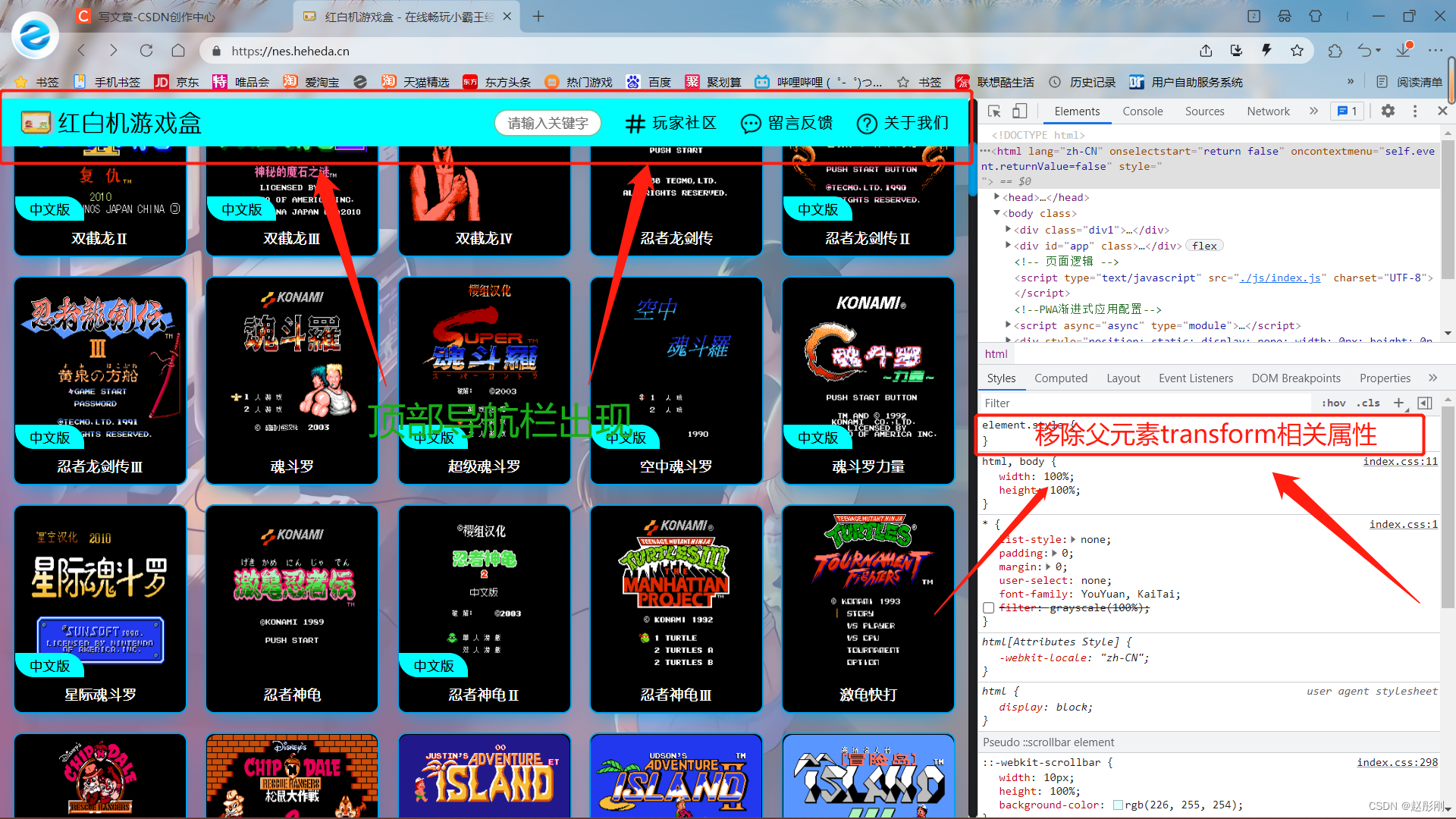Open the Computed styles tab
This screenshot has width=1456, height=819.
pyautogui.click(x=1060, y=378)
